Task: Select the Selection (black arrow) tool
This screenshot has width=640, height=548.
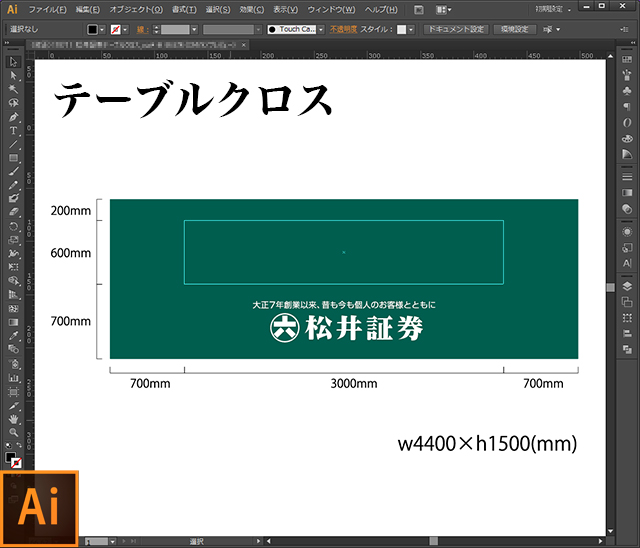Action: pos(13,62)
